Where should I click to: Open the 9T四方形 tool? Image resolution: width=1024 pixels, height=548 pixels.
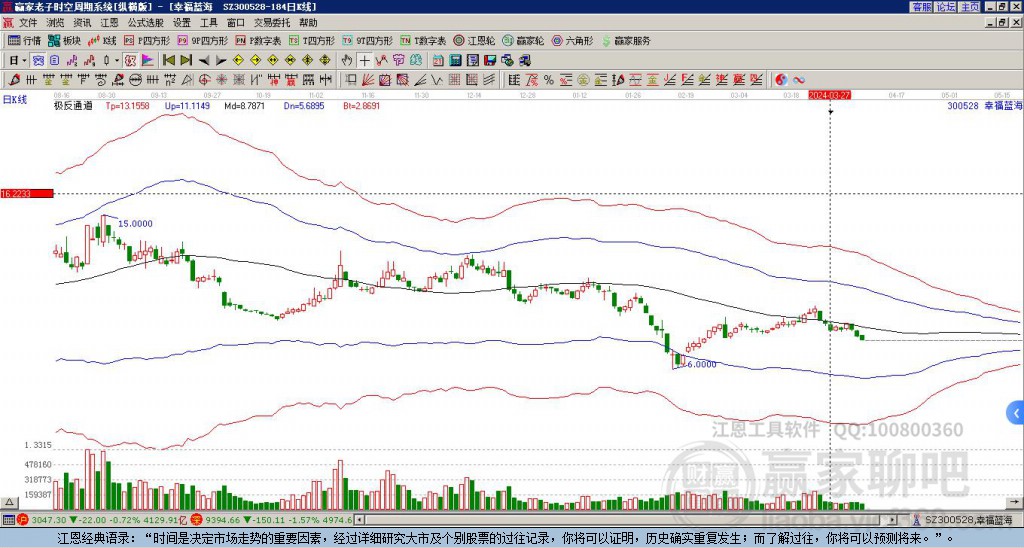coord(367,40)
